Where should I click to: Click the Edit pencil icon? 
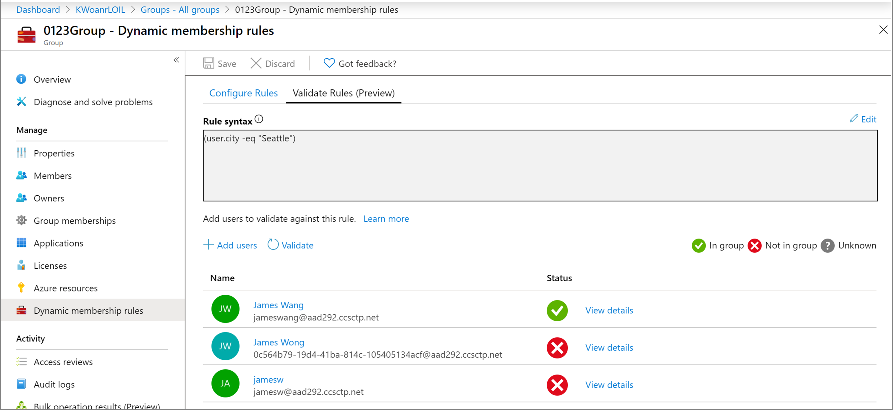coord(854,118)
